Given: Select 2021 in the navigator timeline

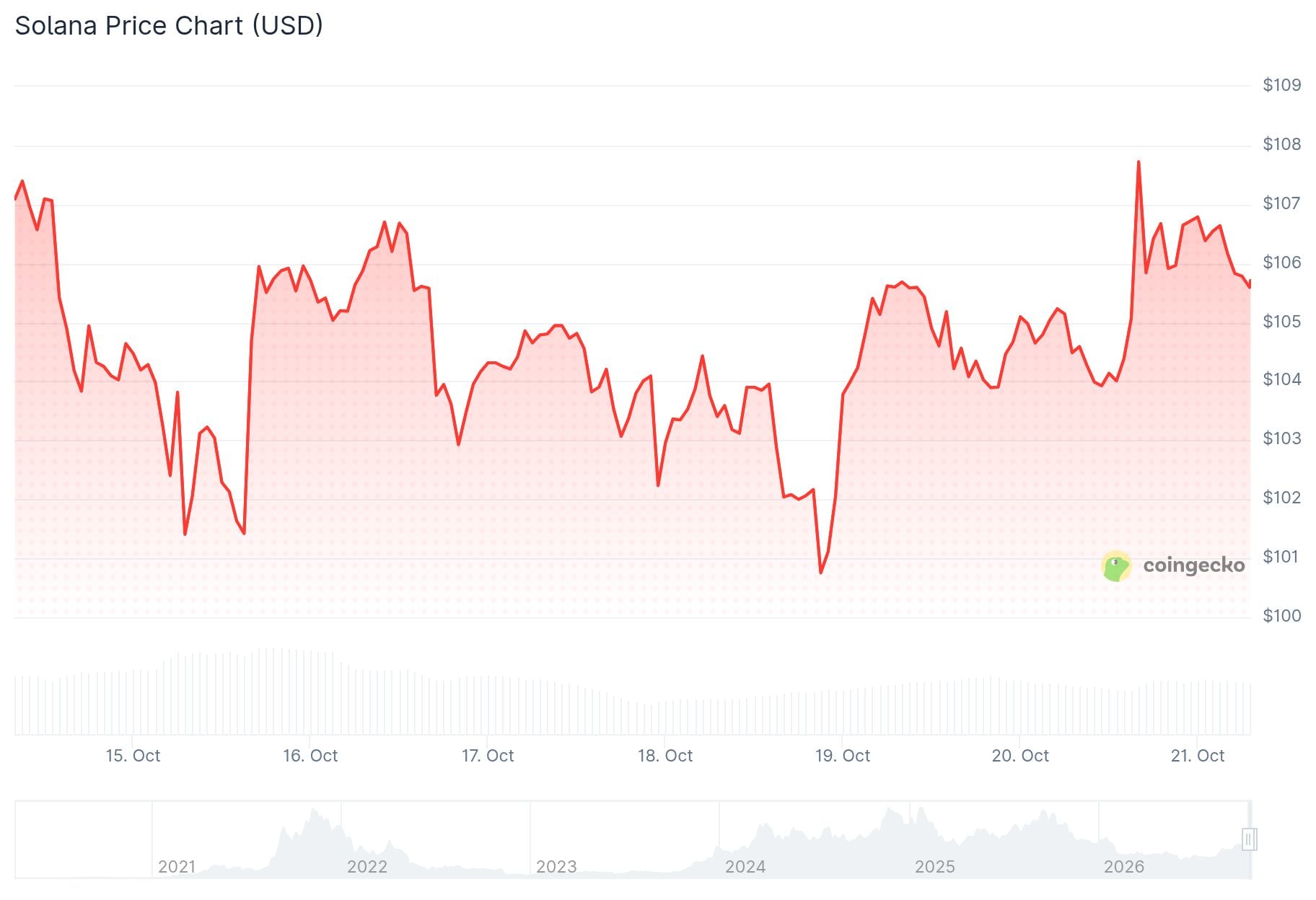Looking at the screenshot, I should [x=177, y=866].
